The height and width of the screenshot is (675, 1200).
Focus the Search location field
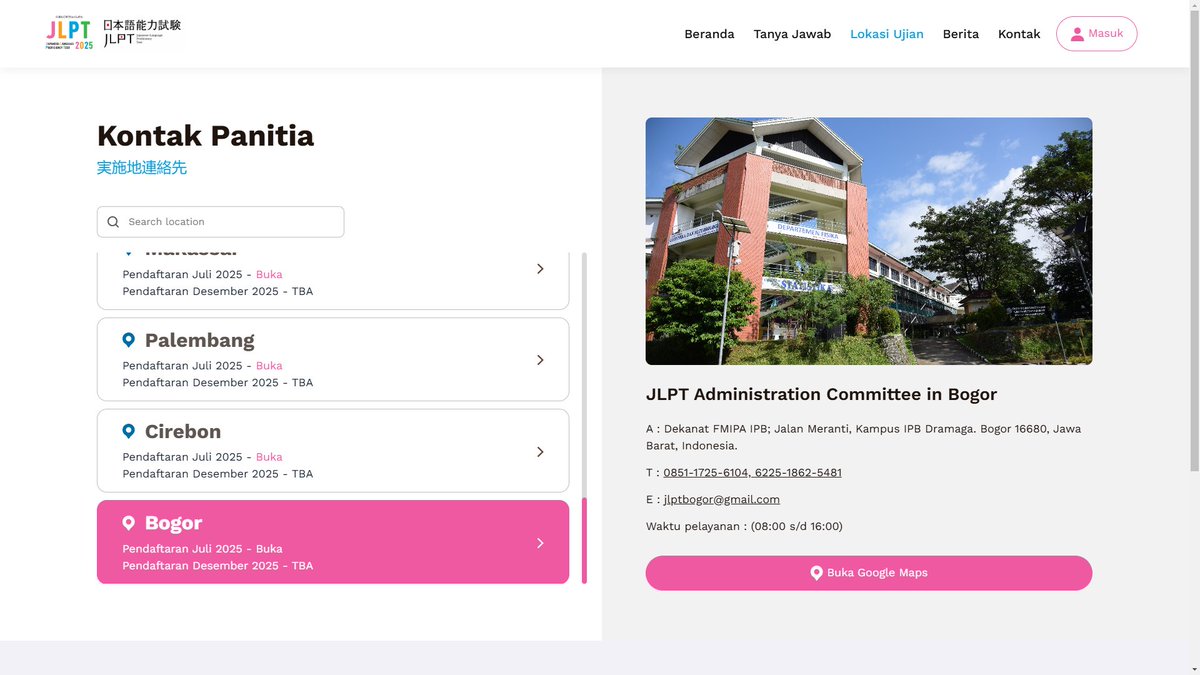pyautogui.click(x=220, y=222)
